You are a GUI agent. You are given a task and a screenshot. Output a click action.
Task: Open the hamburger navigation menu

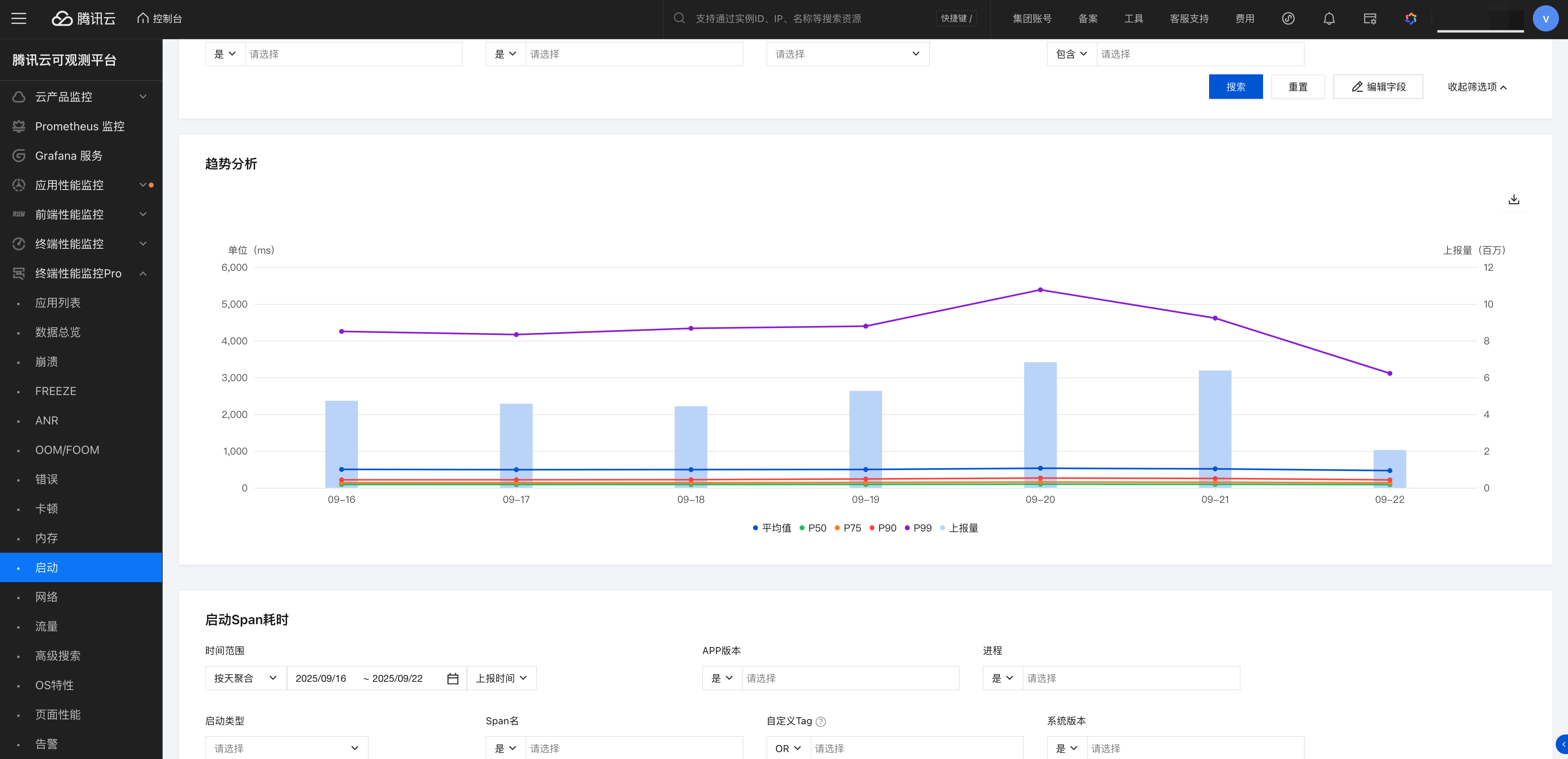[19, 18]
